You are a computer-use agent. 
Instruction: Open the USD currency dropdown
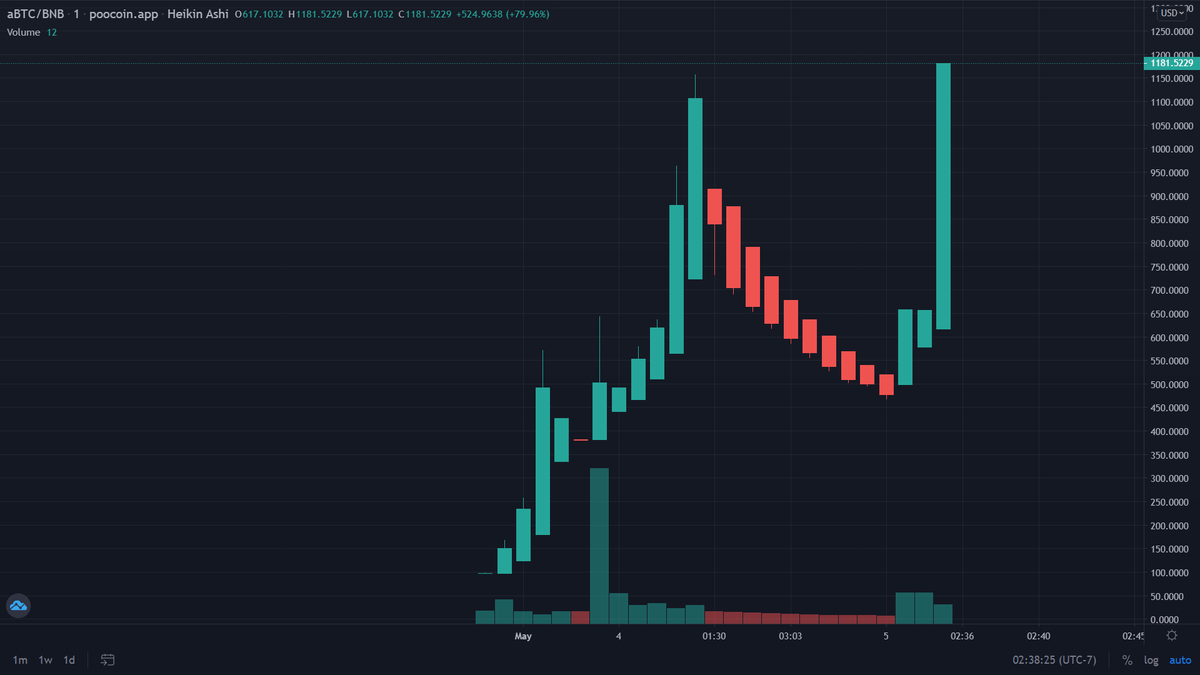[1172, 11]
